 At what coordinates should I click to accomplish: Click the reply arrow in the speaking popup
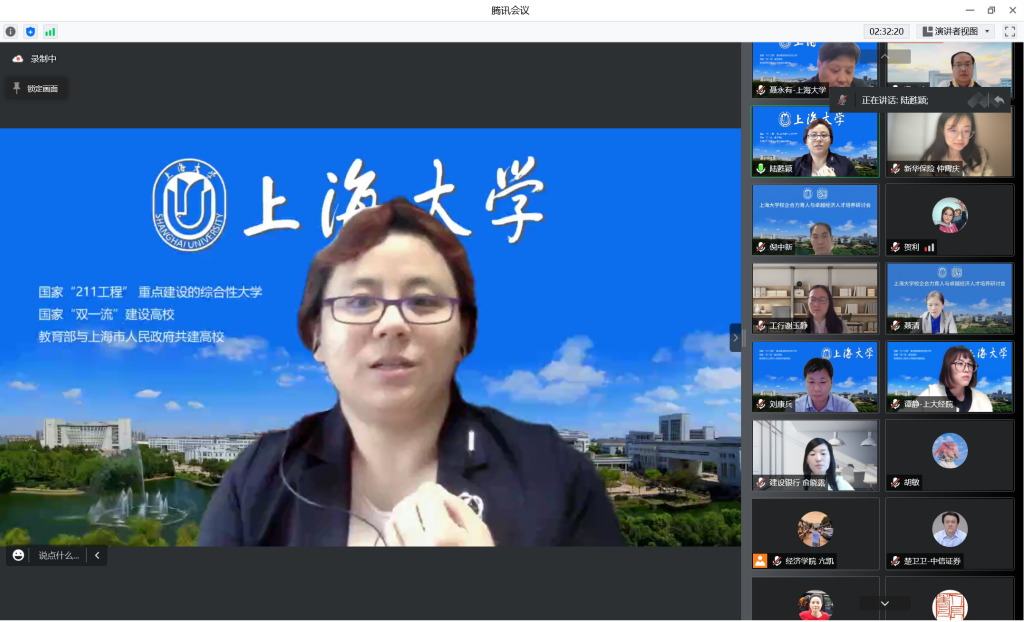coord(999,100)
